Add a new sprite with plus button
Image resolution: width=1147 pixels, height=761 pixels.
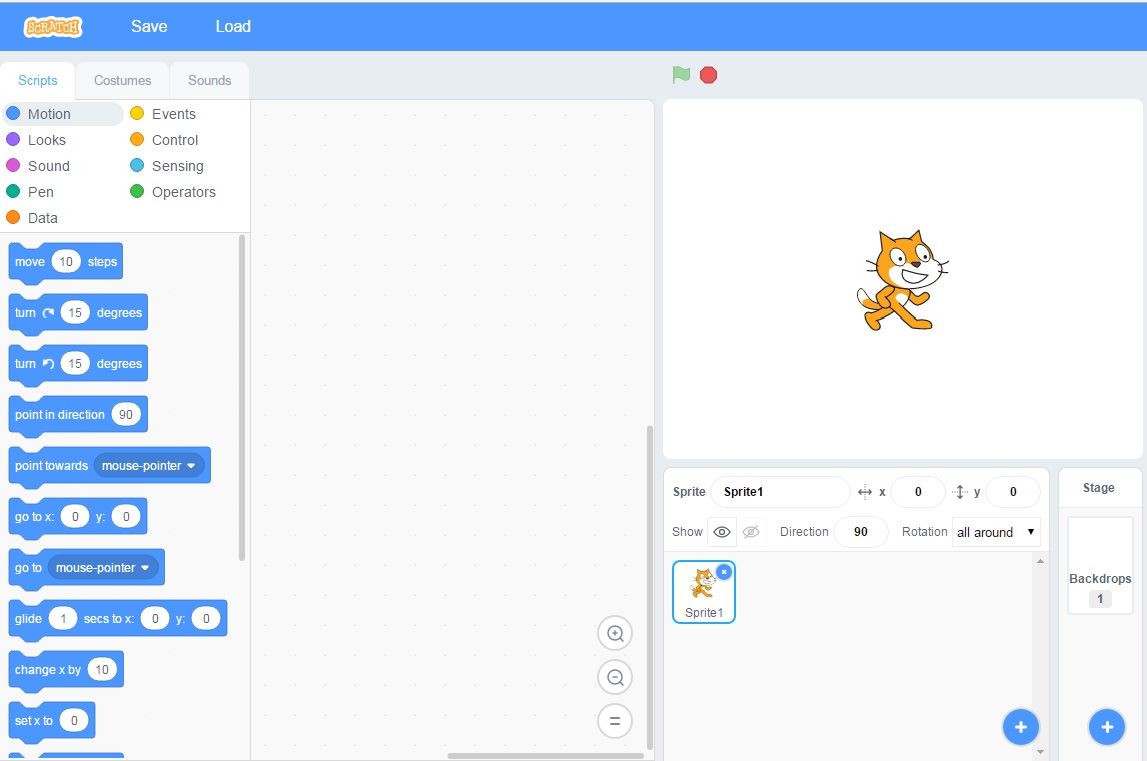click(x=1020, y=727)
